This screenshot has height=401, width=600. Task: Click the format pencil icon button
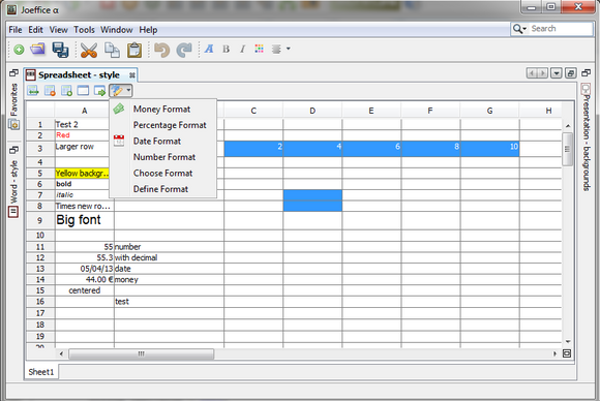[117, 91]
